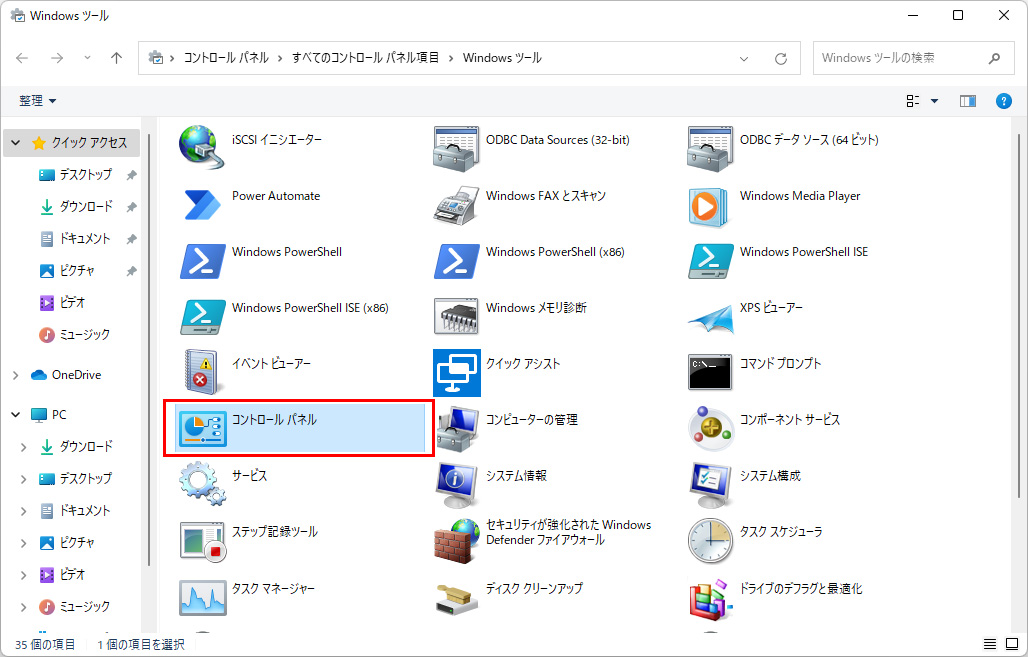Go back with the back arrow
Image resolution: width=1028 pixels, height=657 pixels.
pyautogui.click(x=22, y=58)
